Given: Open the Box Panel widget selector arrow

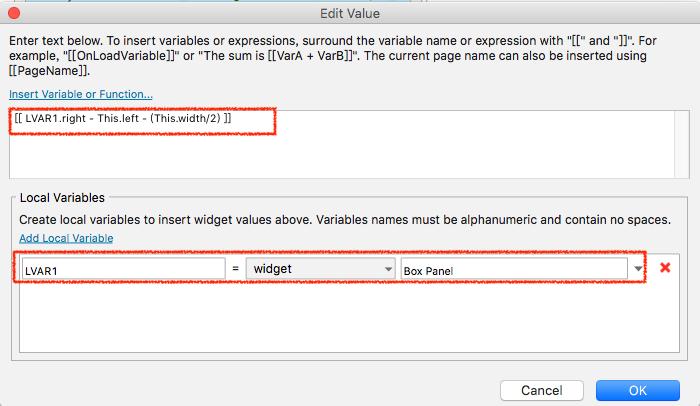Looking at the screenshot, I should 638,268.
